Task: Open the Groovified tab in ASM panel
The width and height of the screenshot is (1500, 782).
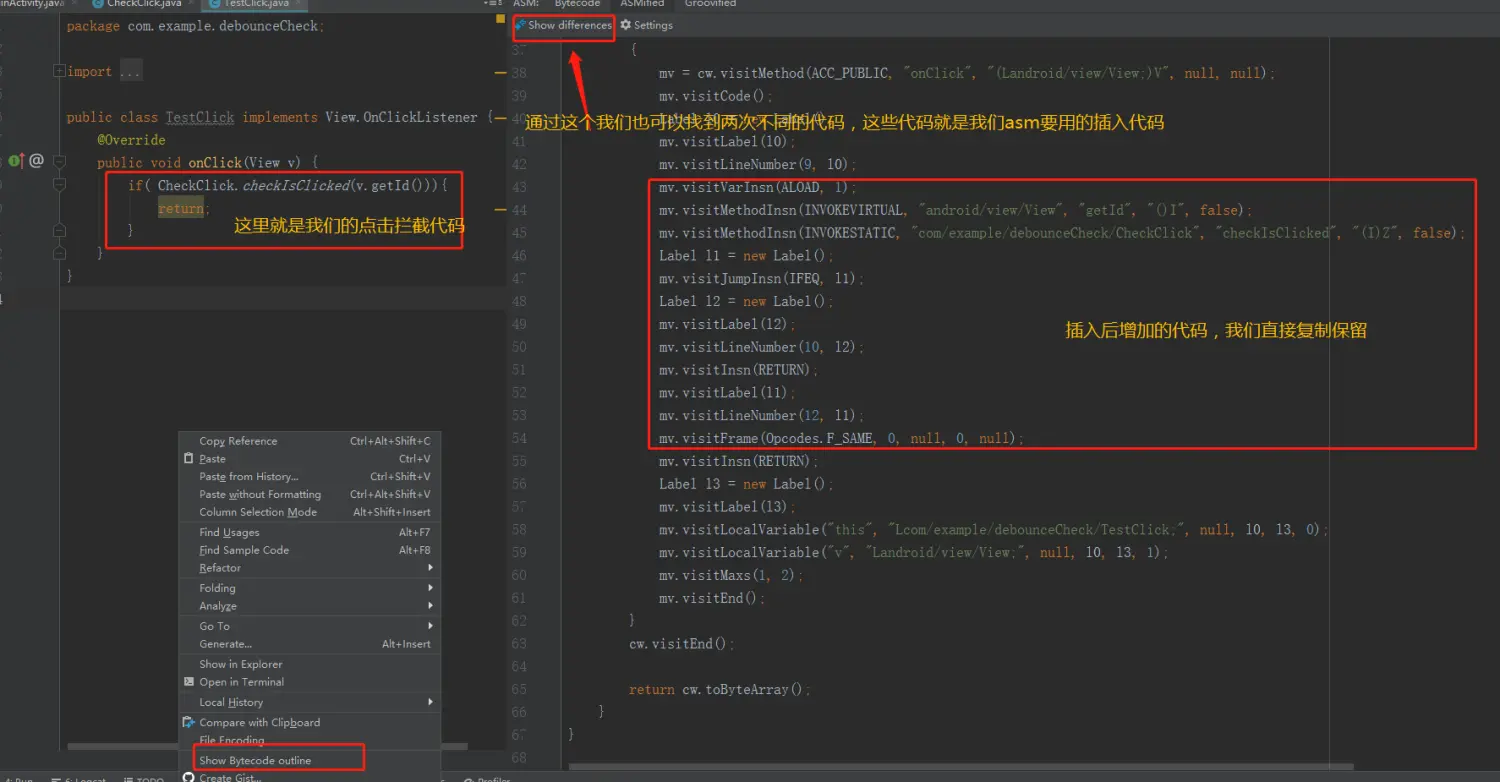Action: pyautogui.click(x=709, y=4)
